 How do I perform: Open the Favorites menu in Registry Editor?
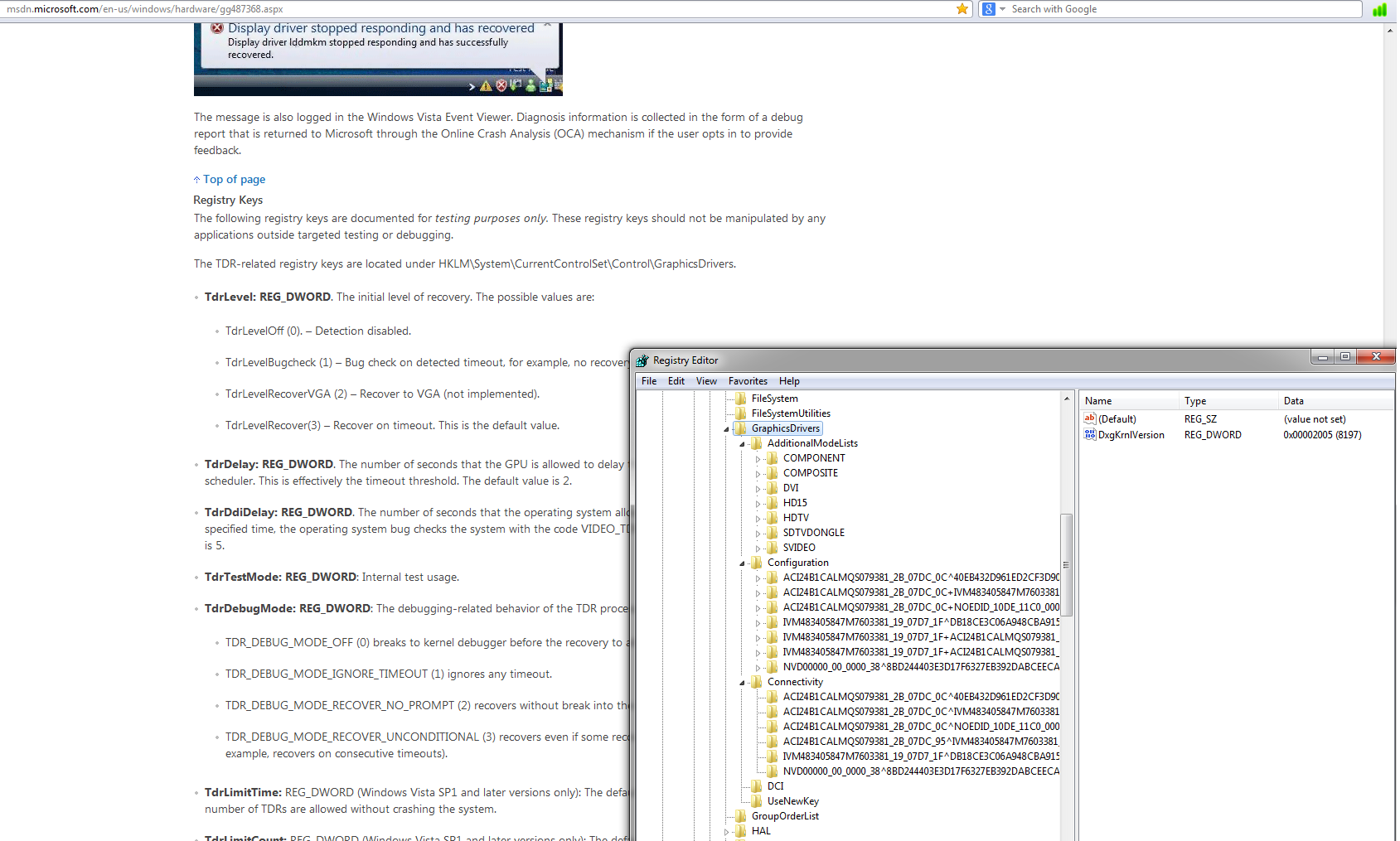click(x=748, y=381)
